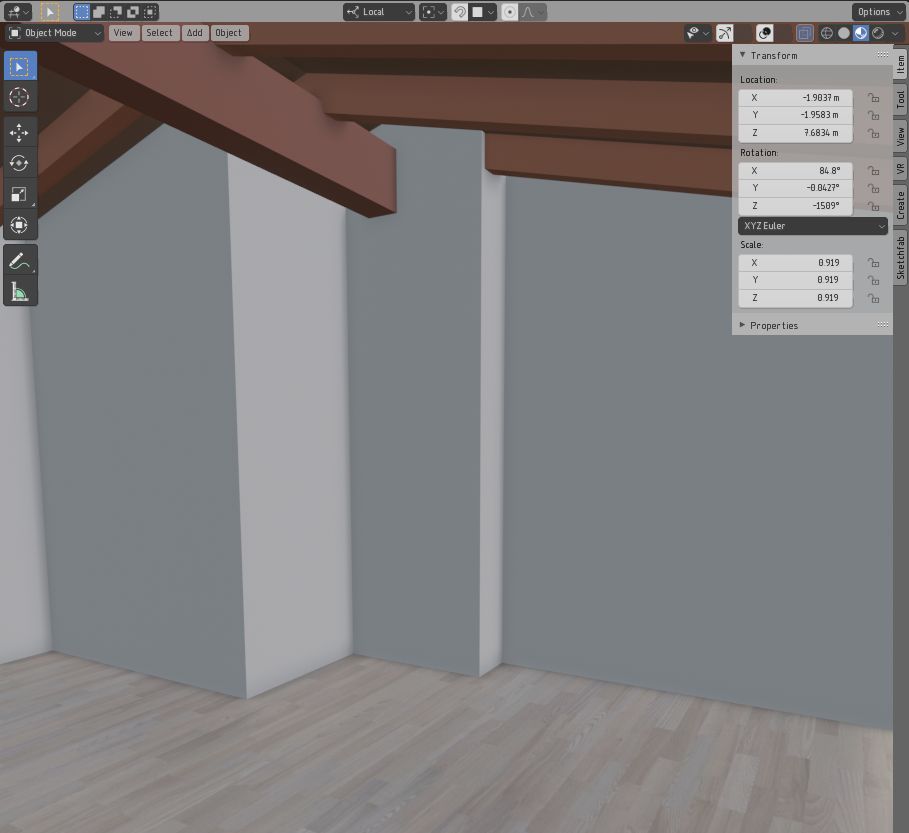Switch to wireframe shading
Image resolution: width=909 pixels, height=833 pixels.
point(827,33)
